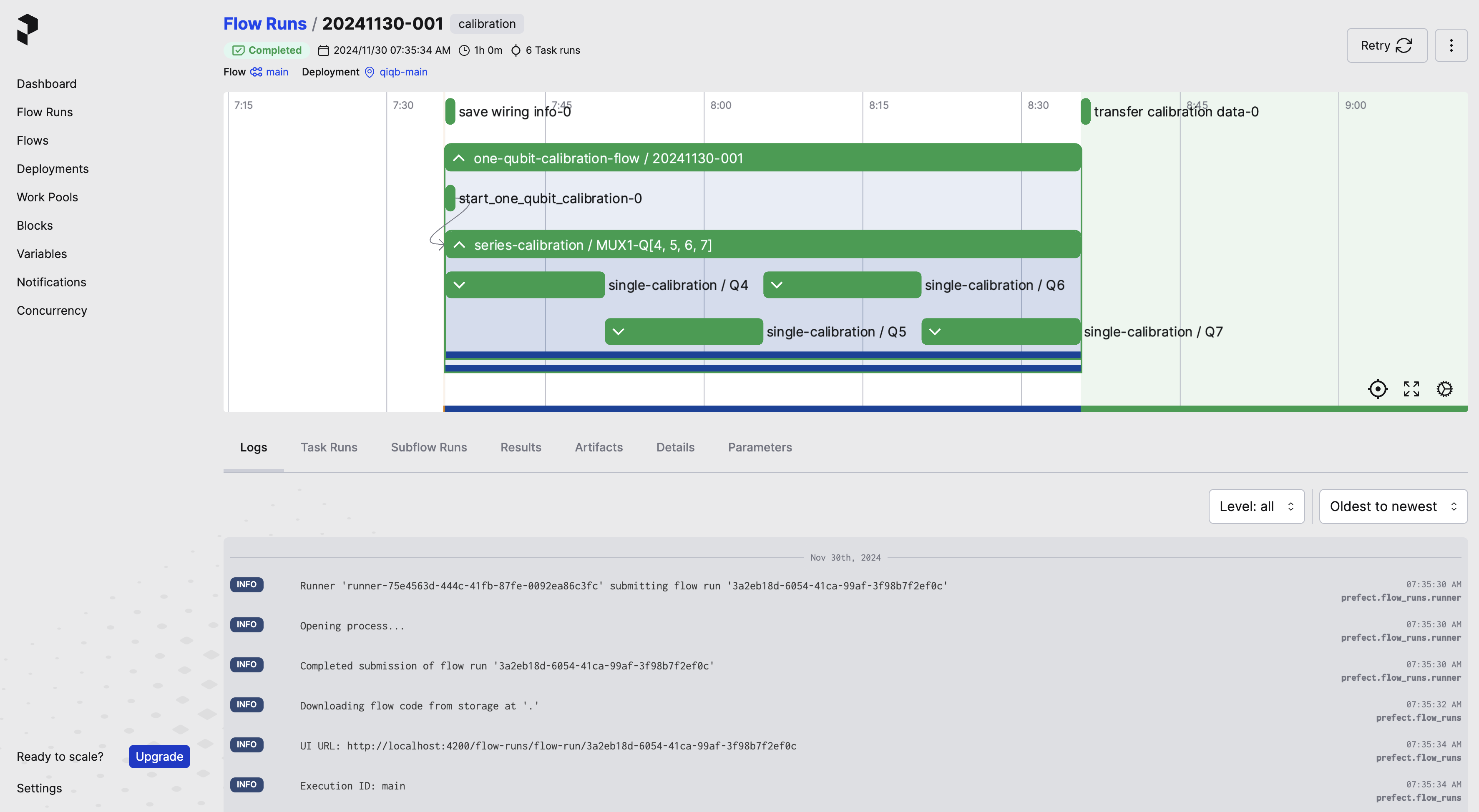
Task: Open timeline settings gear icon
Action: pos(1444,388)
